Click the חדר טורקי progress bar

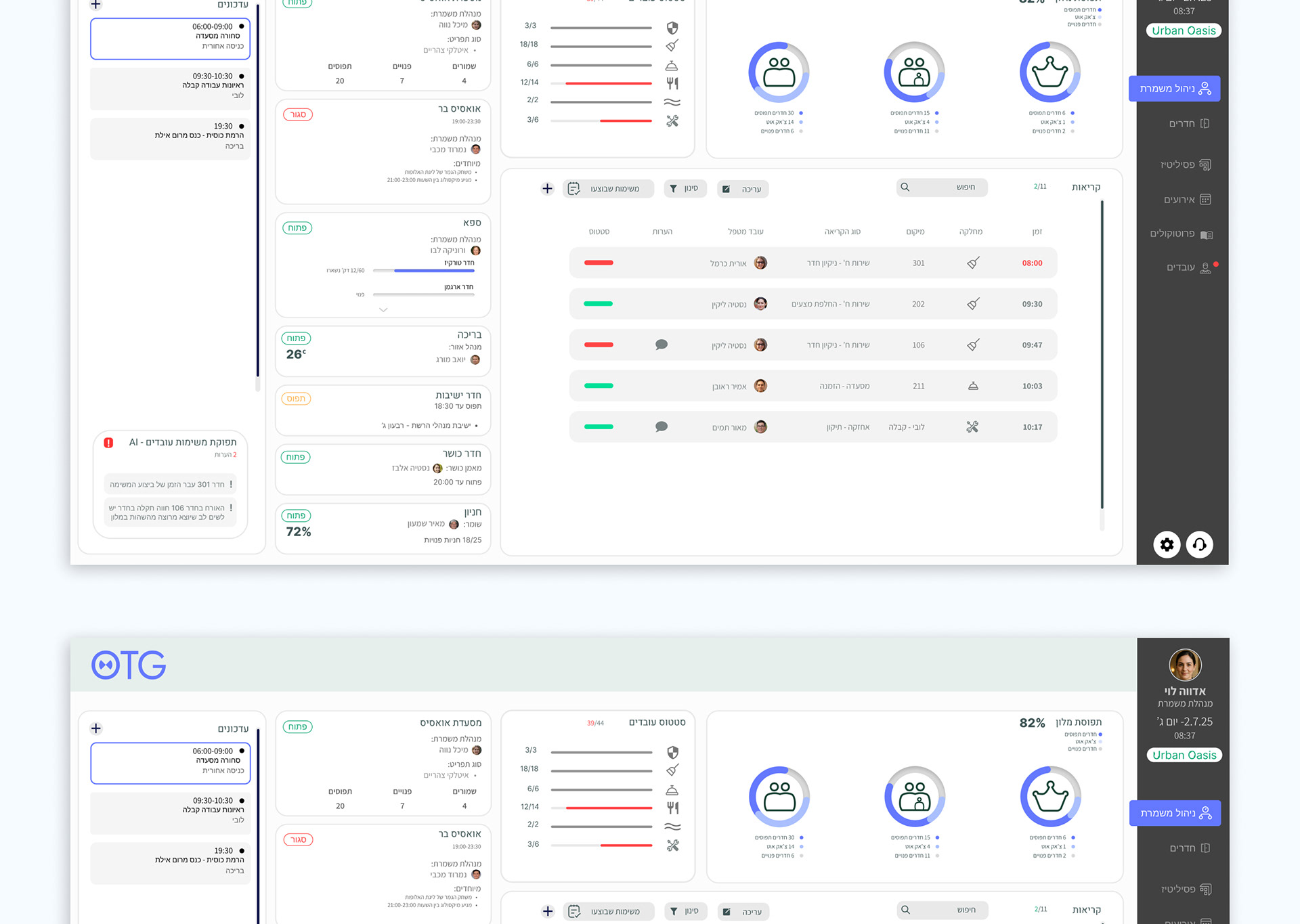point(424,271)
